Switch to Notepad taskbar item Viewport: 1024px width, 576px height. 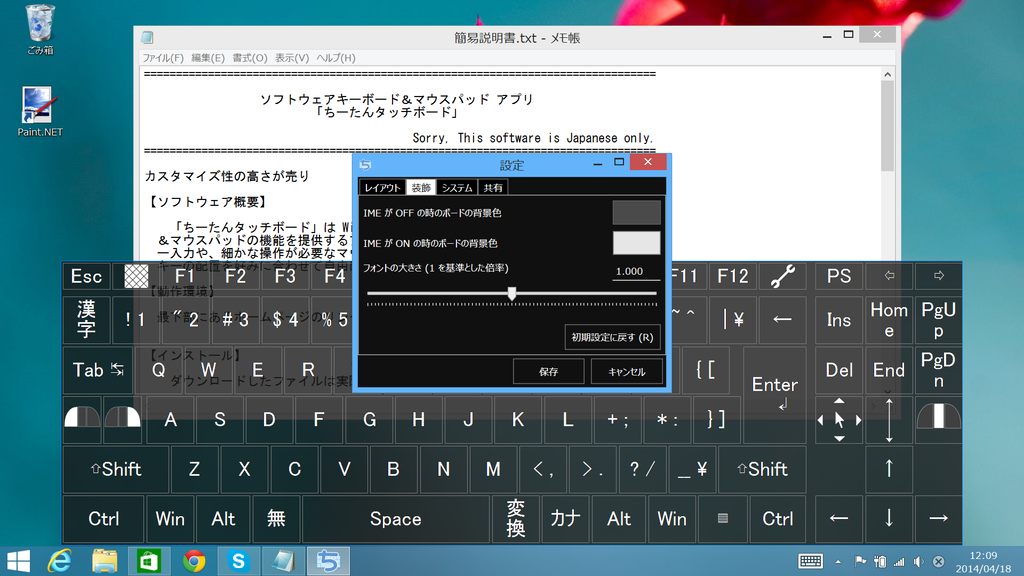coord(283,561)
